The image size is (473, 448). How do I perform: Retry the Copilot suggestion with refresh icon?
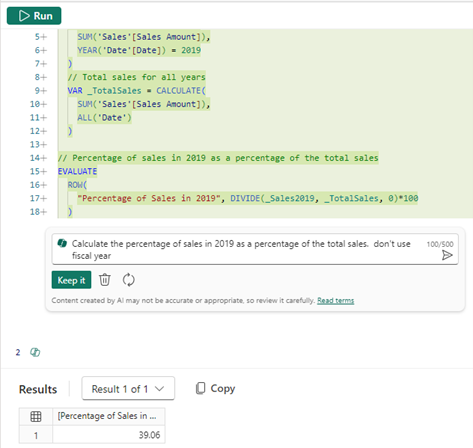128,280
